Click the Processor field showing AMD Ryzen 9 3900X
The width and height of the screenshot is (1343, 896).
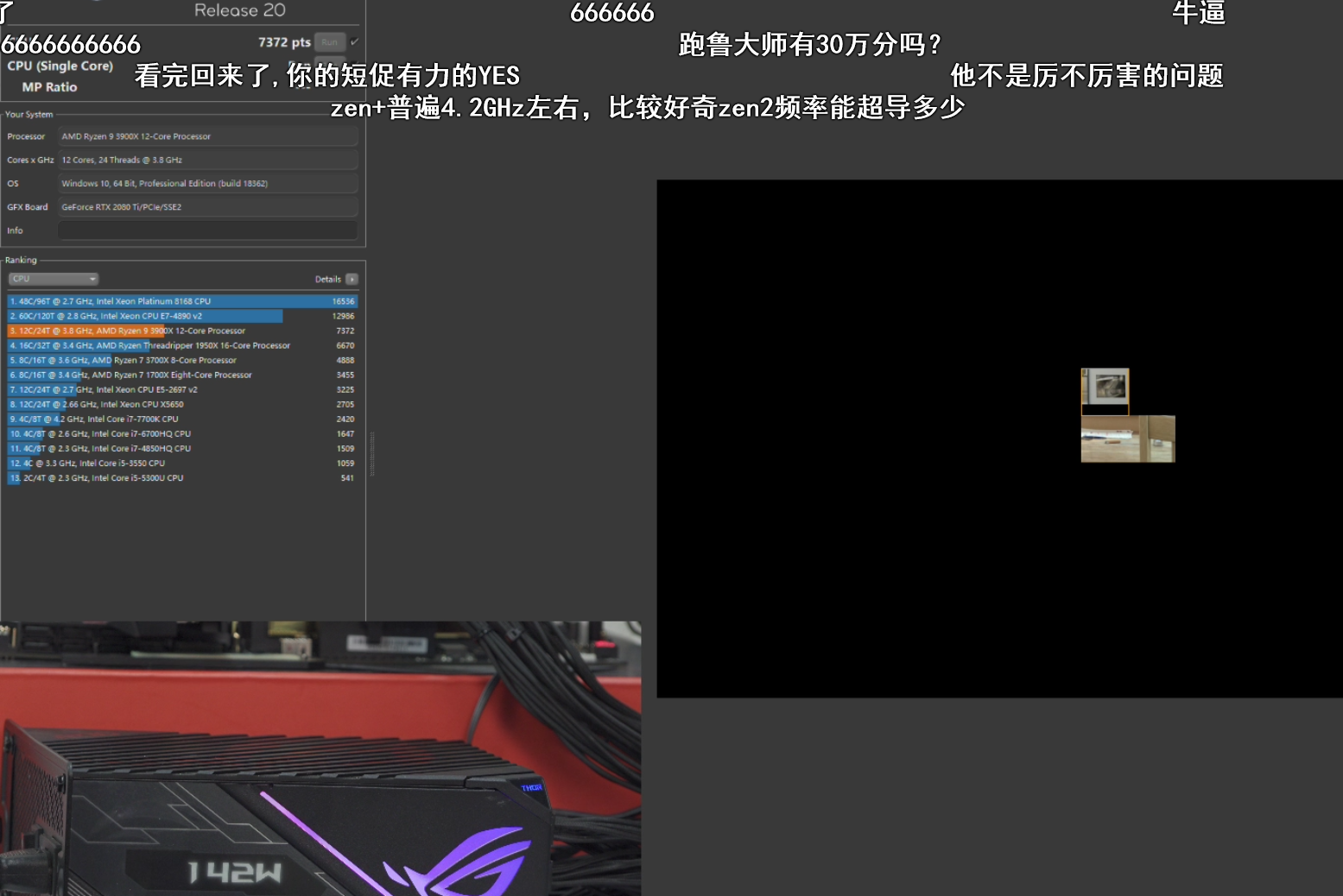click(207, 136)
